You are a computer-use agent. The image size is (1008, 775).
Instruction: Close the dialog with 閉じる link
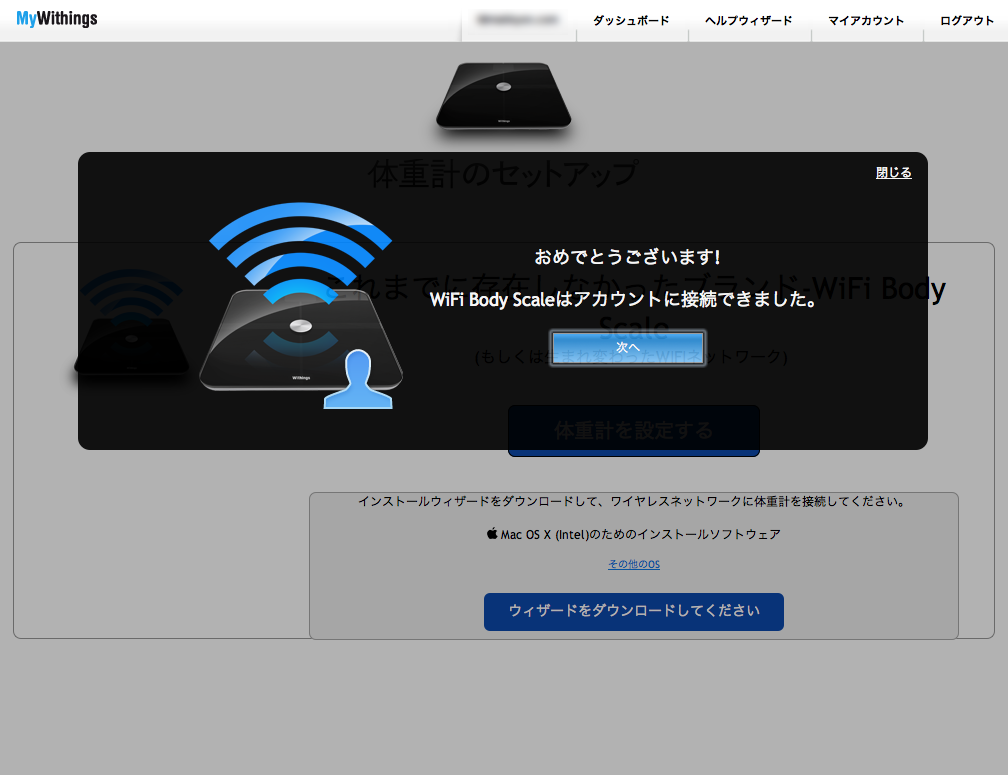tap(894, 172)
